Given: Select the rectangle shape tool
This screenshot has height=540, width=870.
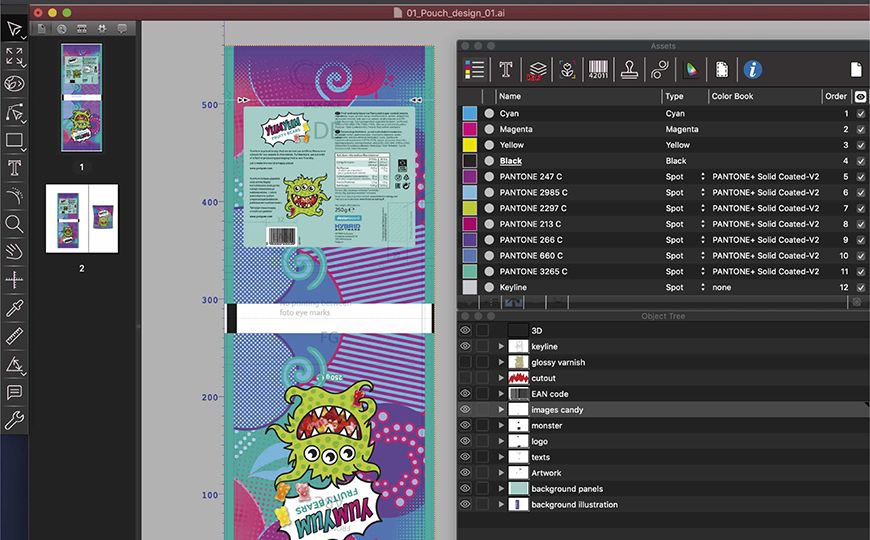Looking at the screenshot, I should tap(14, 140).
